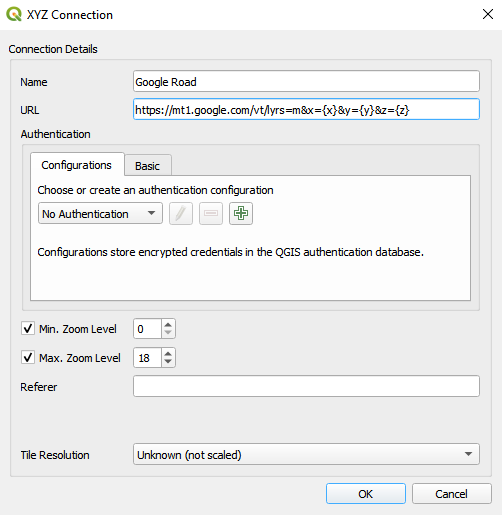Click the Cancel button
Image resolution: width=502 pixels, height=515 pixels.
coord(452,494)
